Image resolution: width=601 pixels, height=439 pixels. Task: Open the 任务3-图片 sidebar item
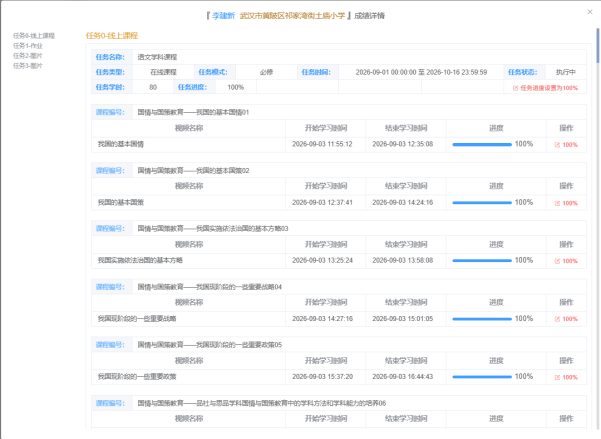pyautogui.click(x=28, y=66)
